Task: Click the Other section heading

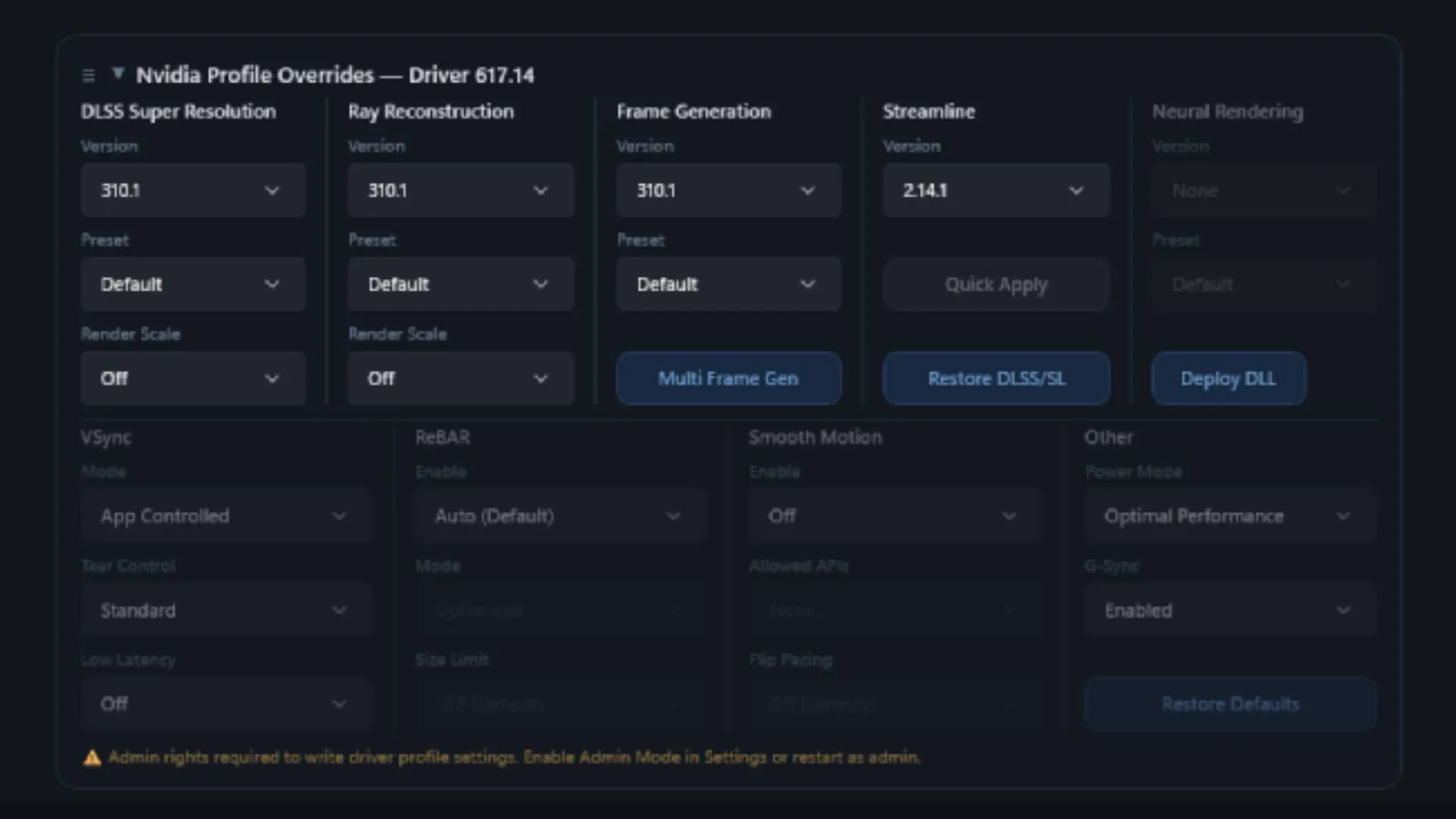Action: tap(1108, 438)
